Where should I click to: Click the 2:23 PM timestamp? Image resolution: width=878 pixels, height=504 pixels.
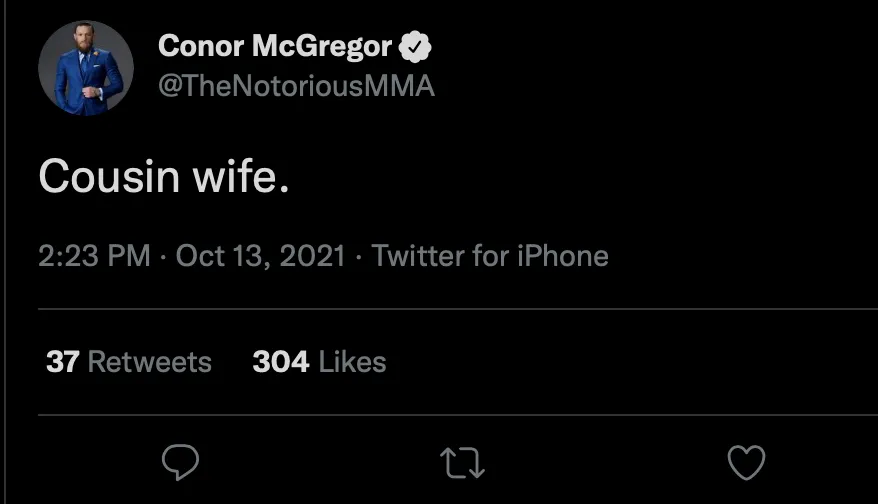pyautogui.click(x=94, y=256)
